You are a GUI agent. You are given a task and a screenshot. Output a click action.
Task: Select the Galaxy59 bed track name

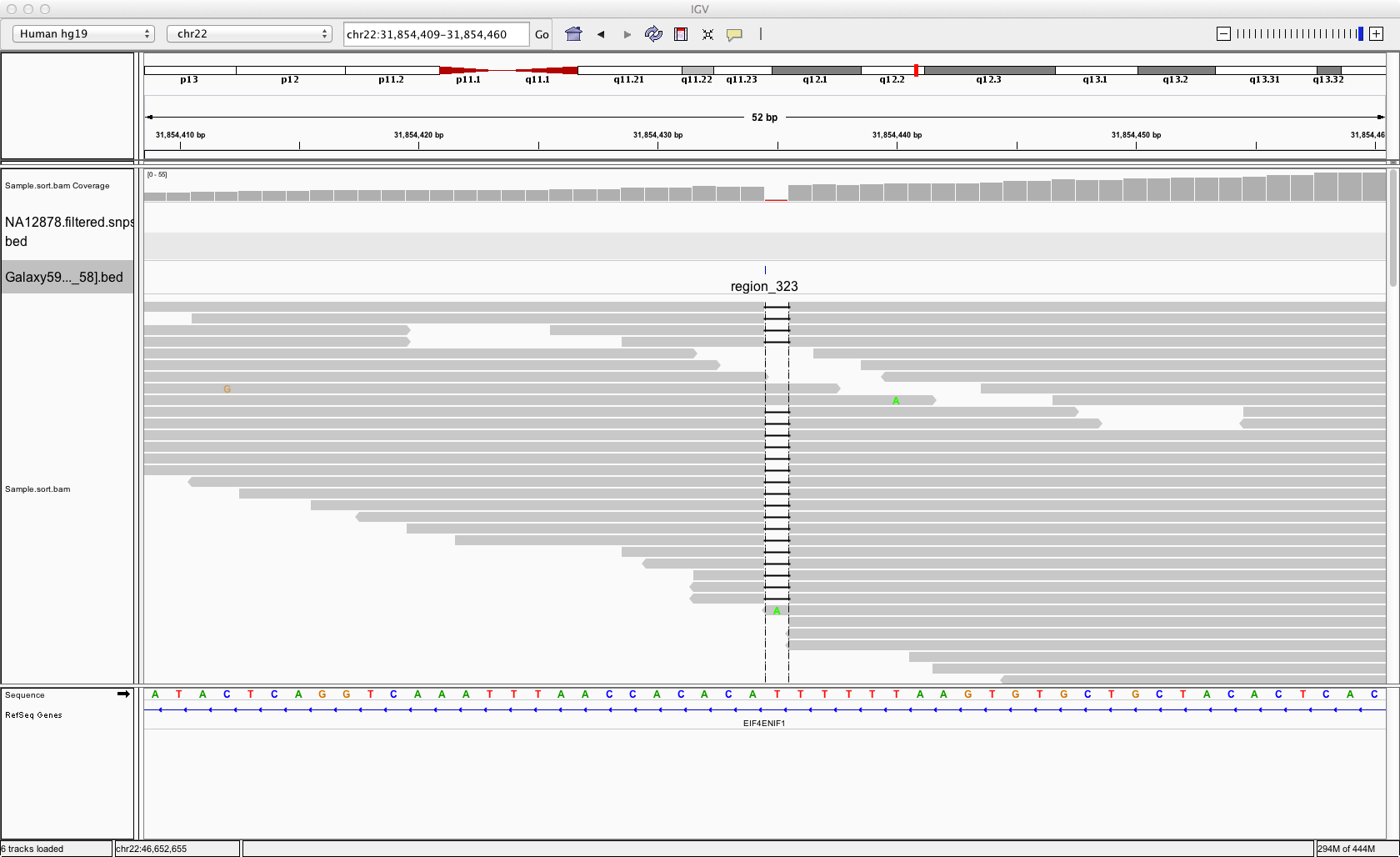(65, 277)
